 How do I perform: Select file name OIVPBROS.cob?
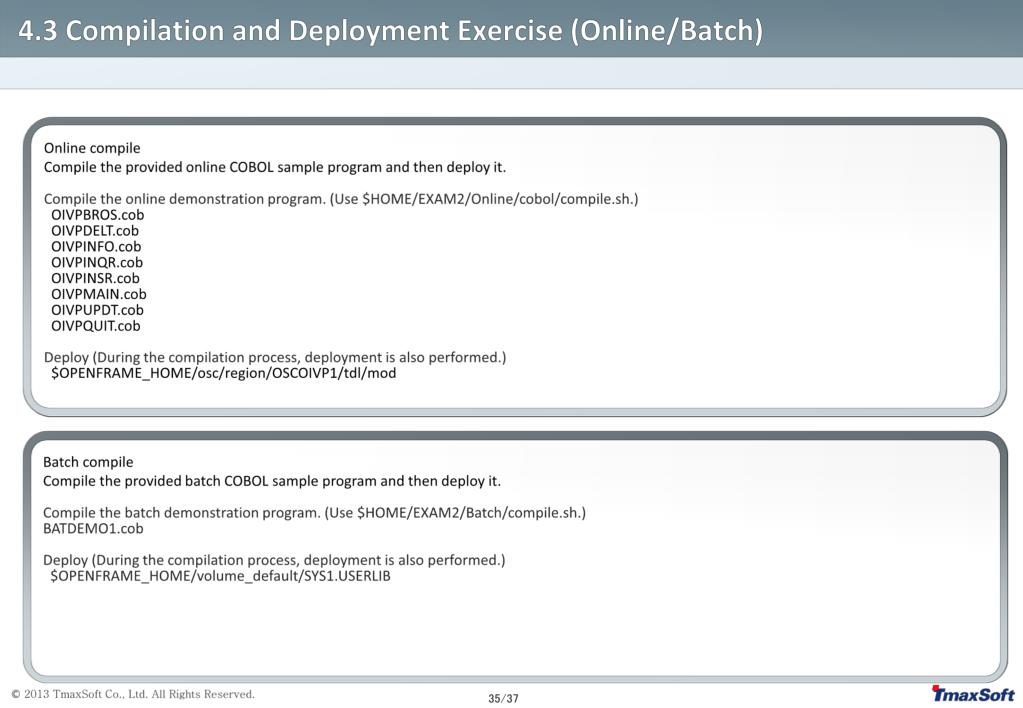click(x=97, y=215)
